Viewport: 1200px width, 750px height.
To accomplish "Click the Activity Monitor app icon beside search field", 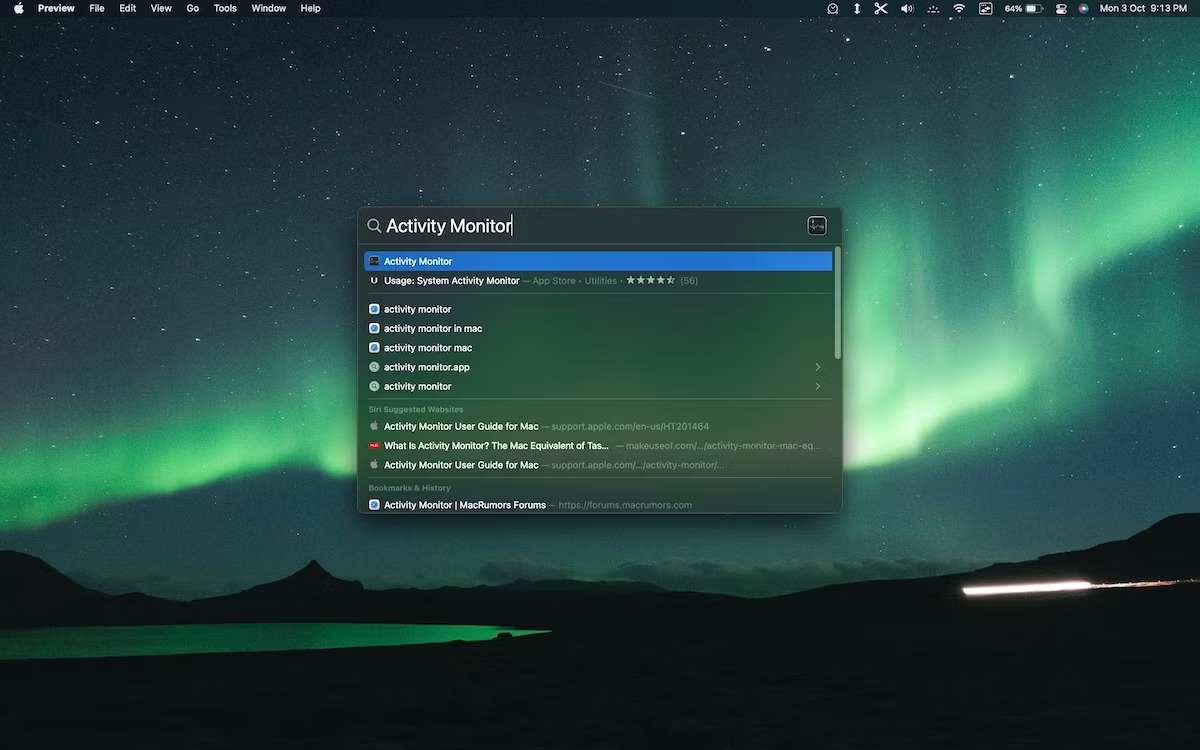I will (817, 226).
